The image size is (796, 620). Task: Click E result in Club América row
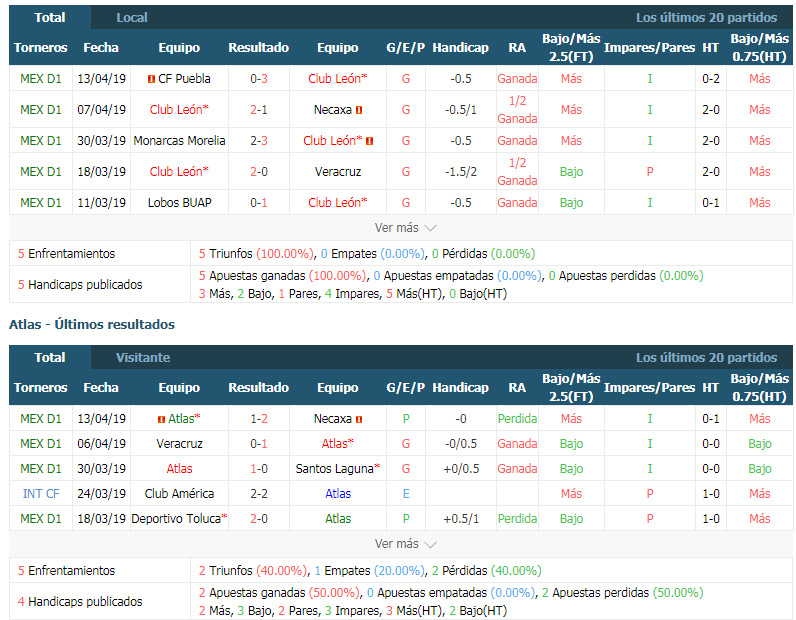tap(406, 494)
